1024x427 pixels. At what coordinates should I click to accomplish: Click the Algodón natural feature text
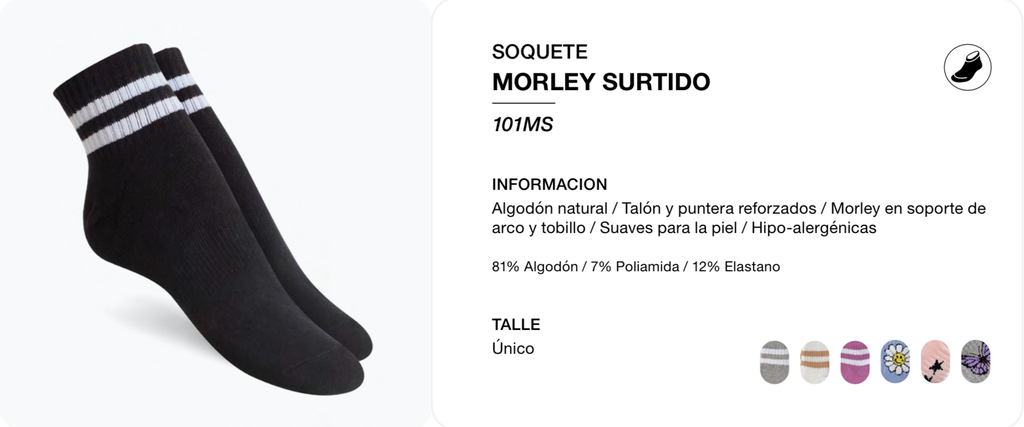point(550,209)
